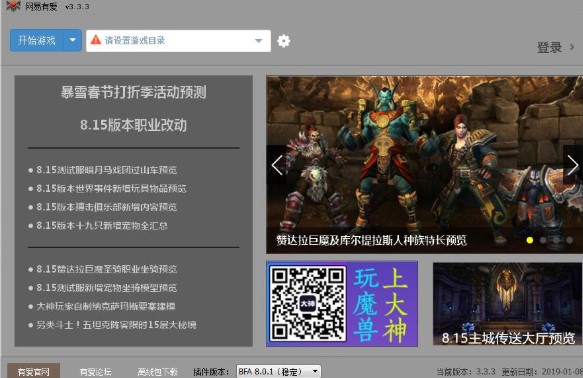Open the dropdown arrow beside 开始游戏
Viewport: 583px width, 378px height.
(73, 40)
